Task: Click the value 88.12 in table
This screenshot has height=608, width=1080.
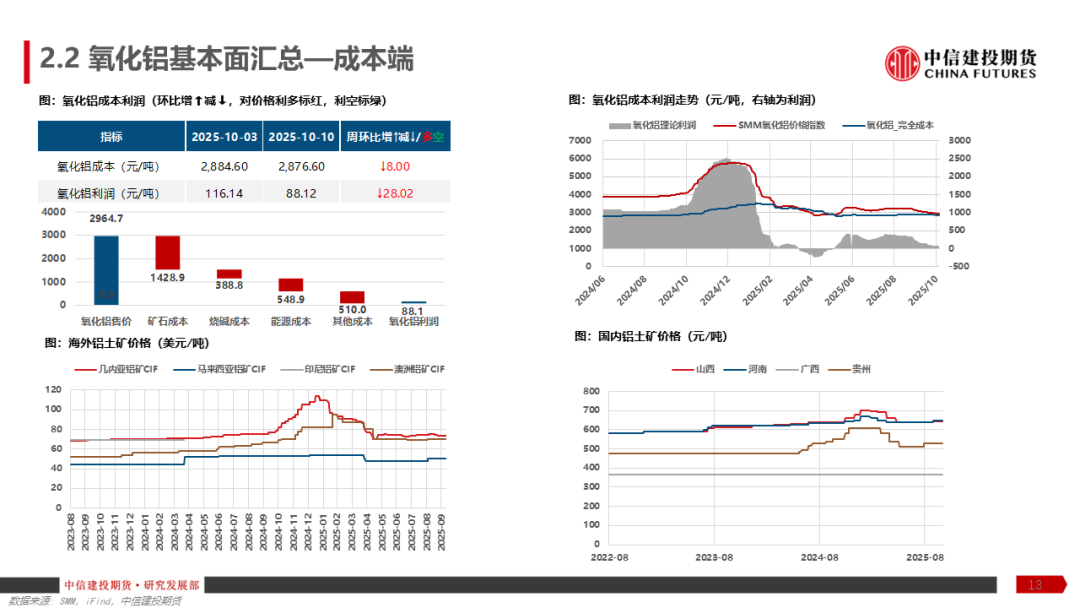Action: [301, 193]
